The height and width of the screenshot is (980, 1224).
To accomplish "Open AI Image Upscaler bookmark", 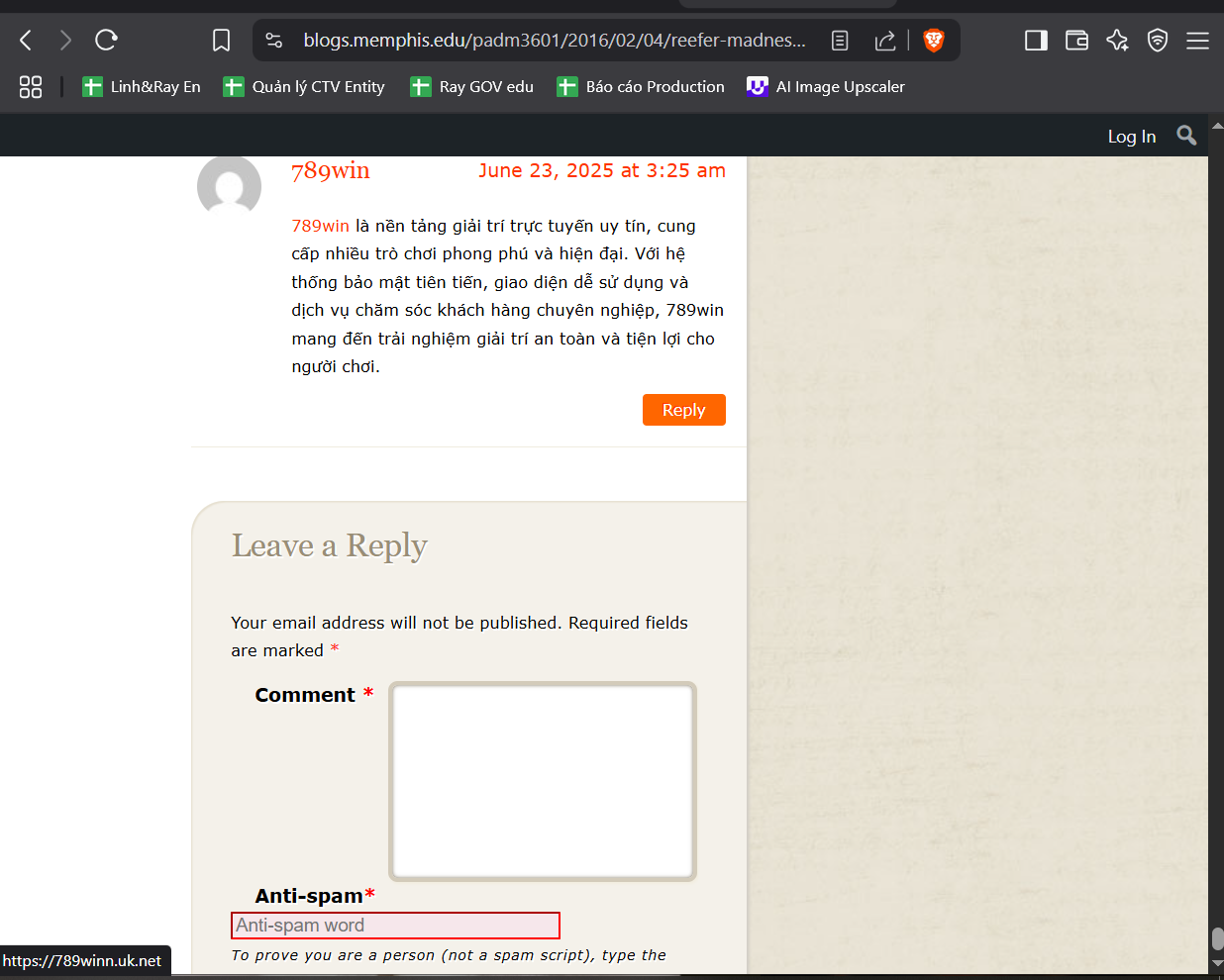I will click(826, 87).
